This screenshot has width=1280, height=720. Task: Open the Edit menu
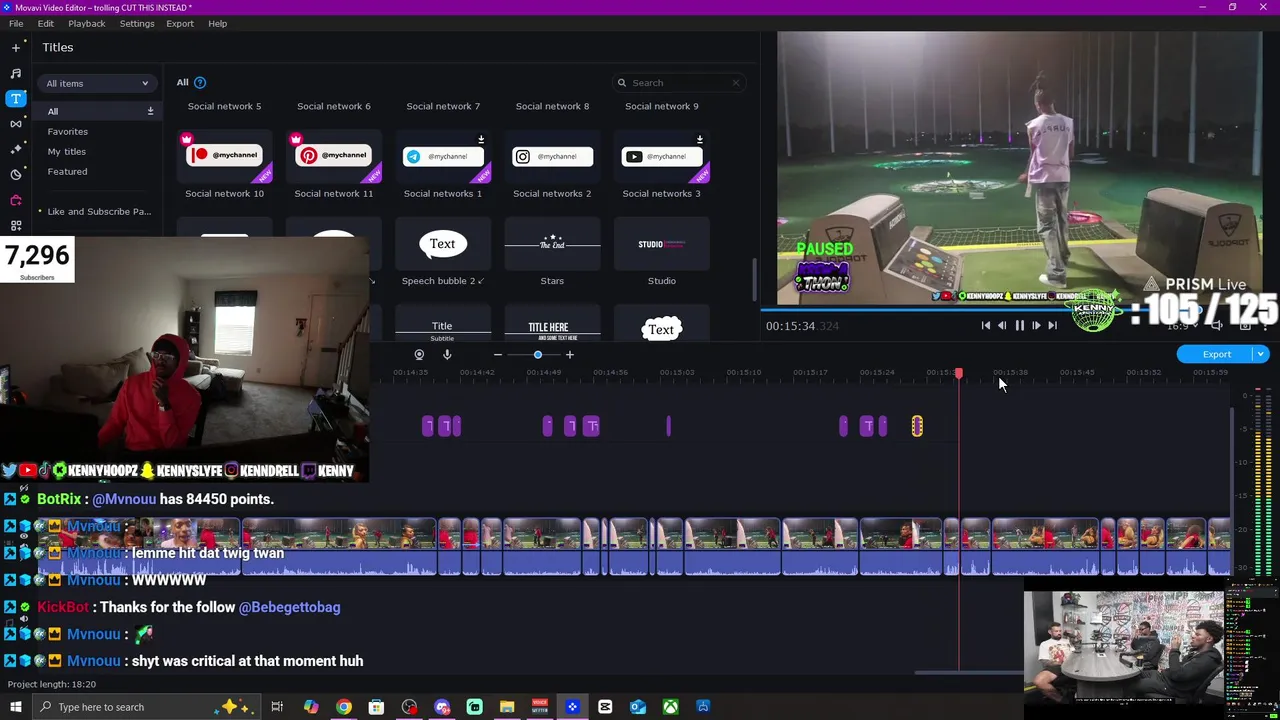[46, 23]
